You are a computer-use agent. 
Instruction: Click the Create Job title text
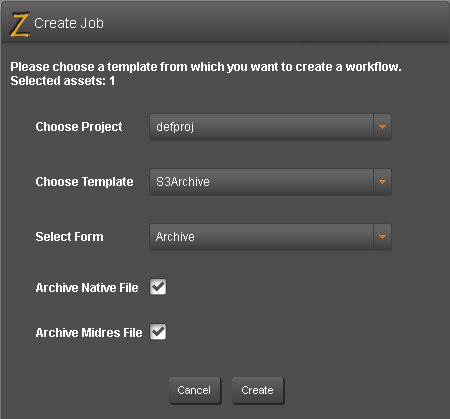[x=69, y=23]
